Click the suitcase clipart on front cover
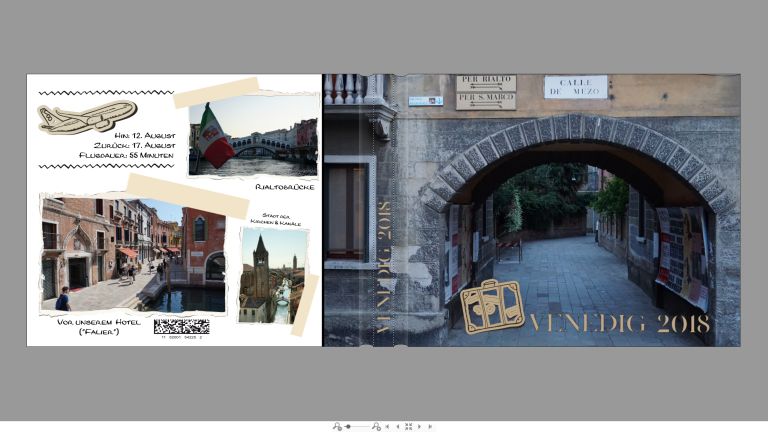768x432 pixels. tap(492, 307)
